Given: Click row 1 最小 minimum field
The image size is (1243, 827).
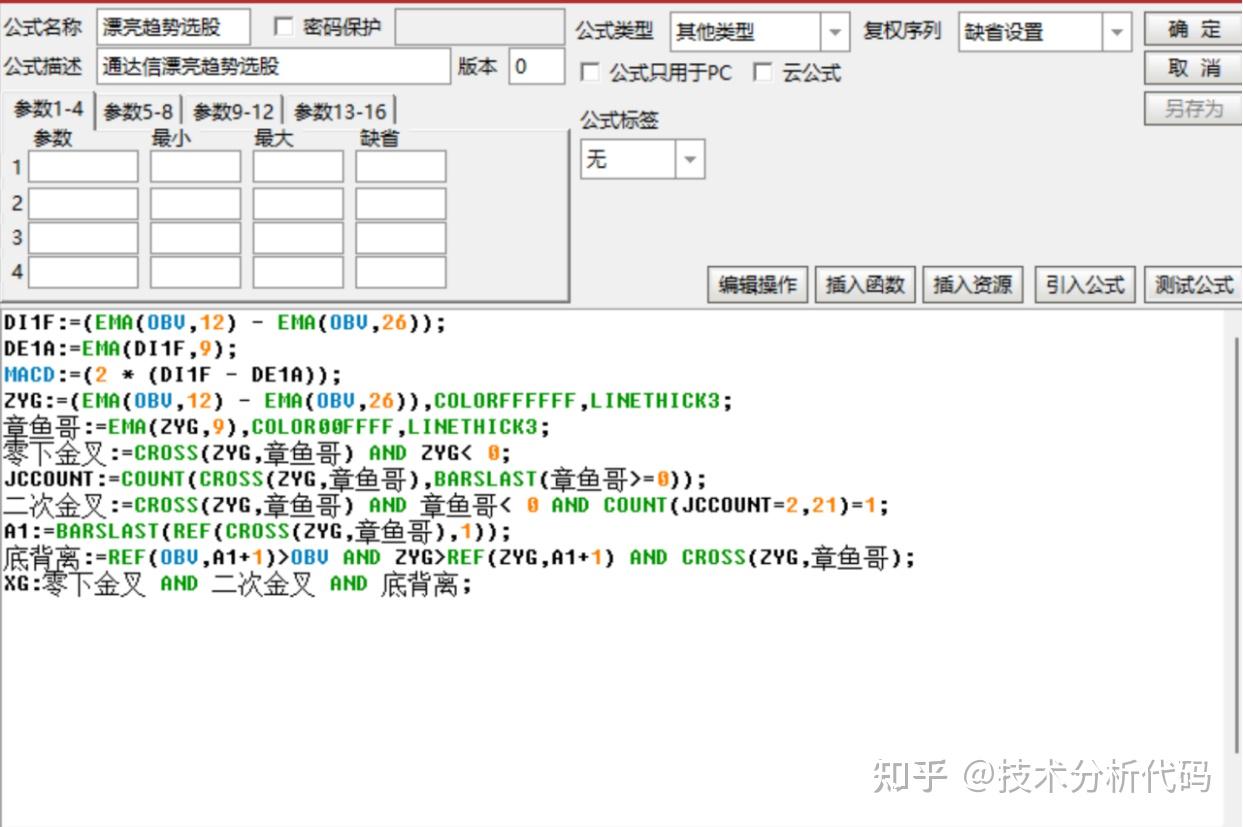Looking at the screenshot, I should coord(196,167).
